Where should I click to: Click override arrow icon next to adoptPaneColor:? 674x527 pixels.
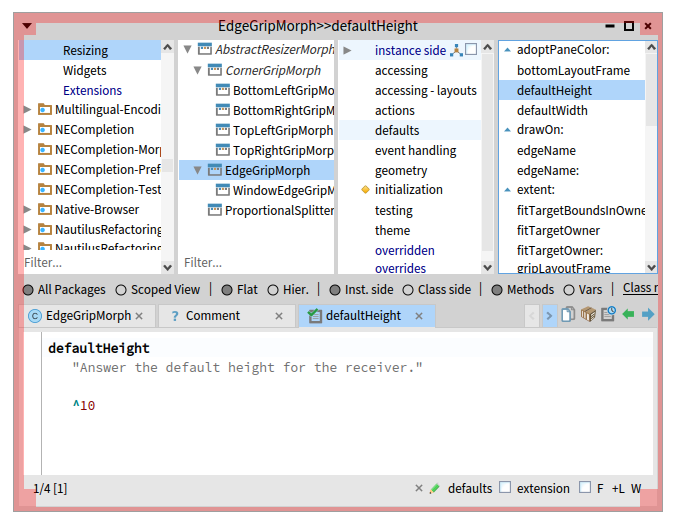[x=508, y=50]
